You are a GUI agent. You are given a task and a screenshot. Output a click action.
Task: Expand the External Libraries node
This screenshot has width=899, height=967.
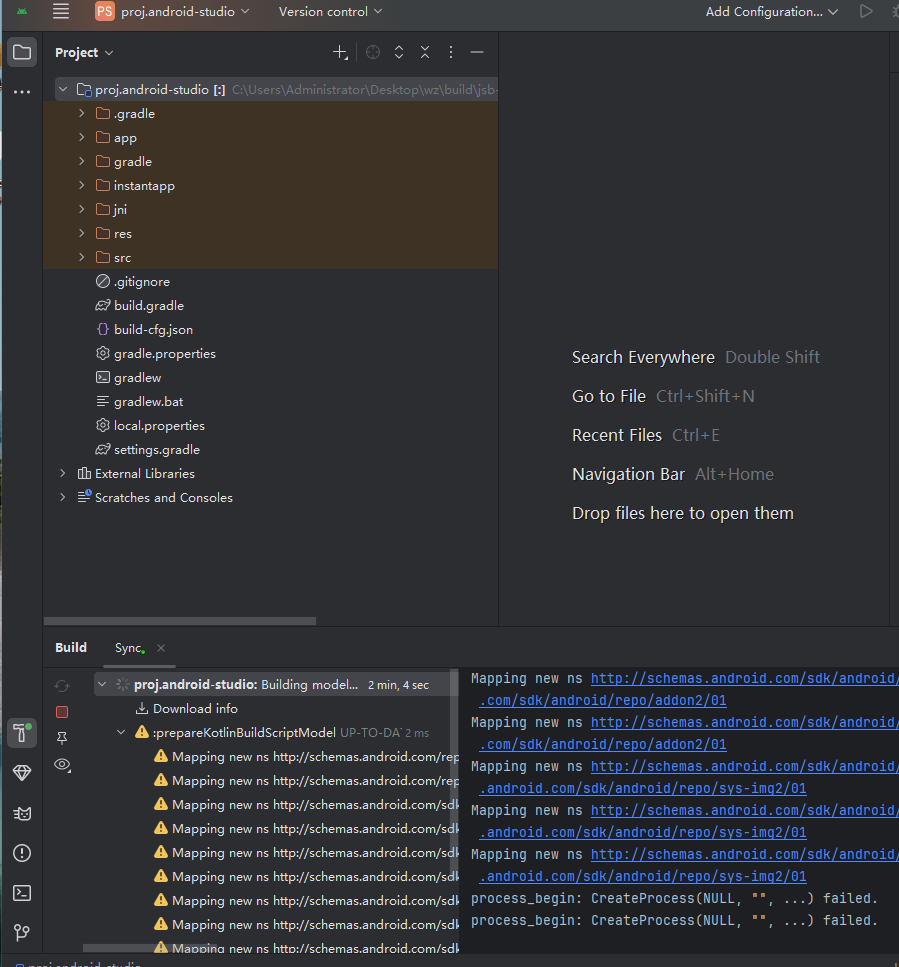pyautogui.click(x=63, y=474)
